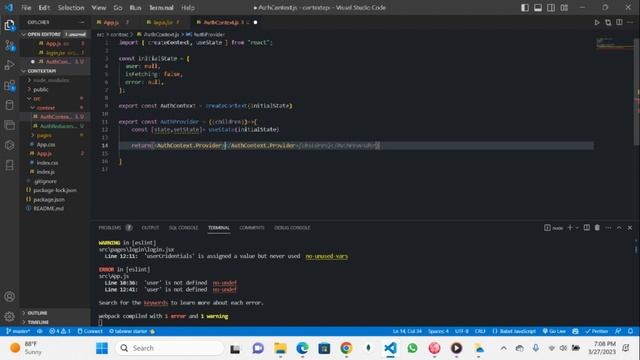Click the editor minimap preview
The width and height of the screenshot is (640, 360).
tap(614, 43)
